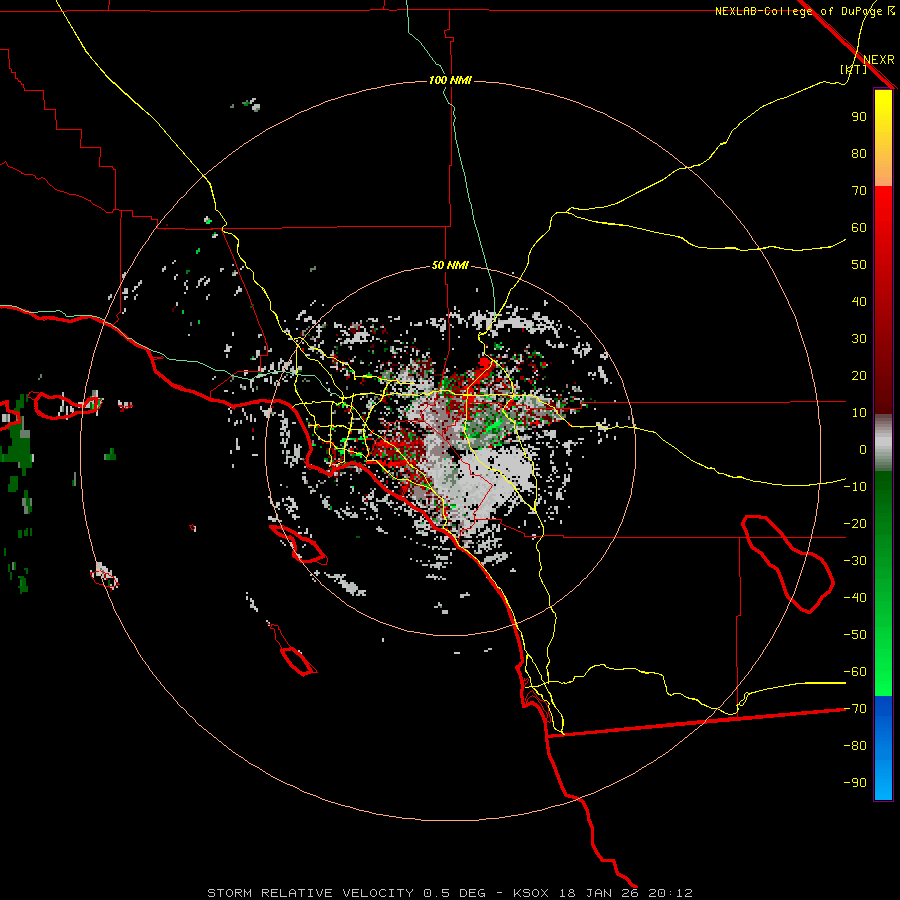The width and height of the screenshot is (900, 900).
Task: Click the KSOX station identifier in caption
Action: (x=531, y=893)
